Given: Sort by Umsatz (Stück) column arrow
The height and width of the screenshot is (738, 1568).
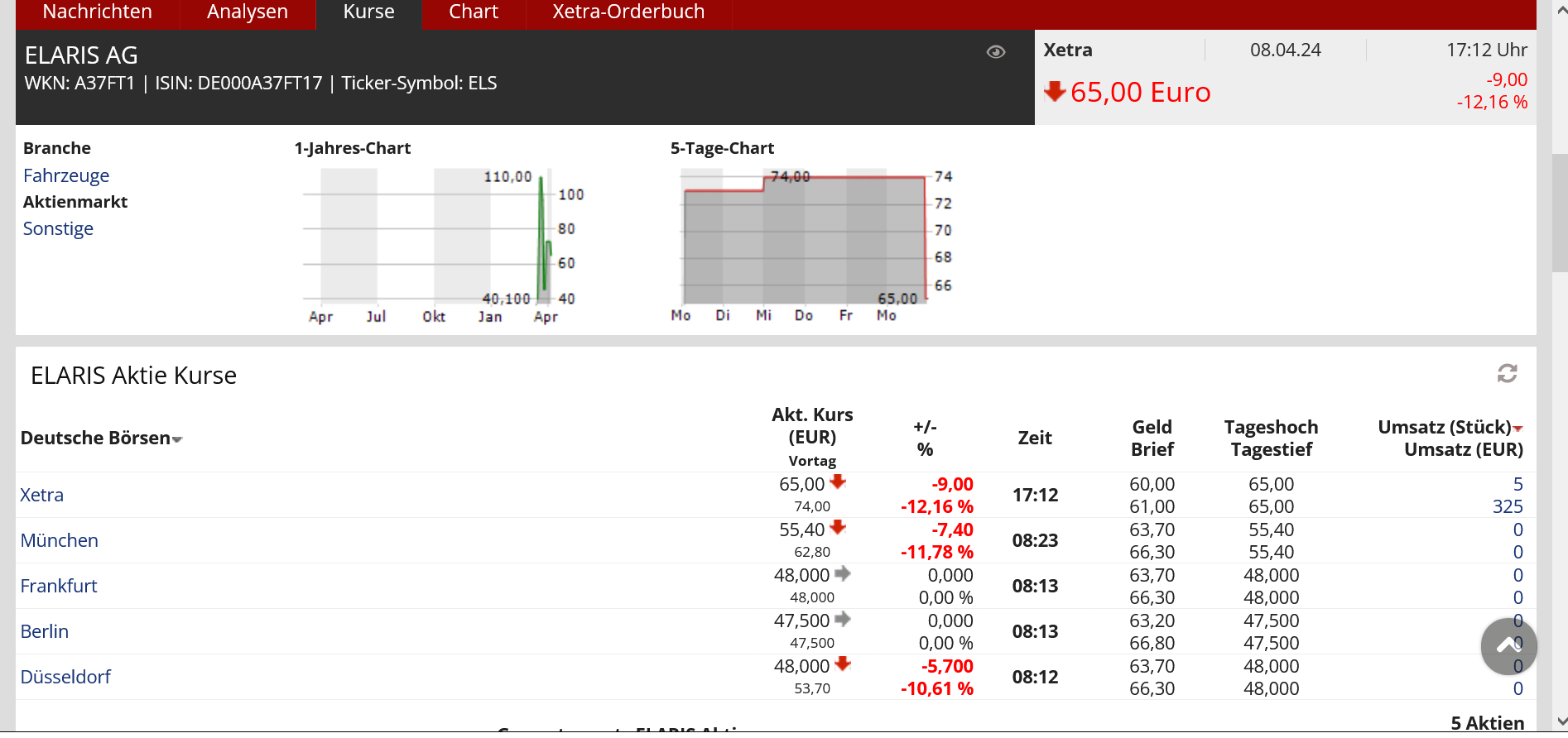Looking at the screenshot, I should tap(1517, 429).
